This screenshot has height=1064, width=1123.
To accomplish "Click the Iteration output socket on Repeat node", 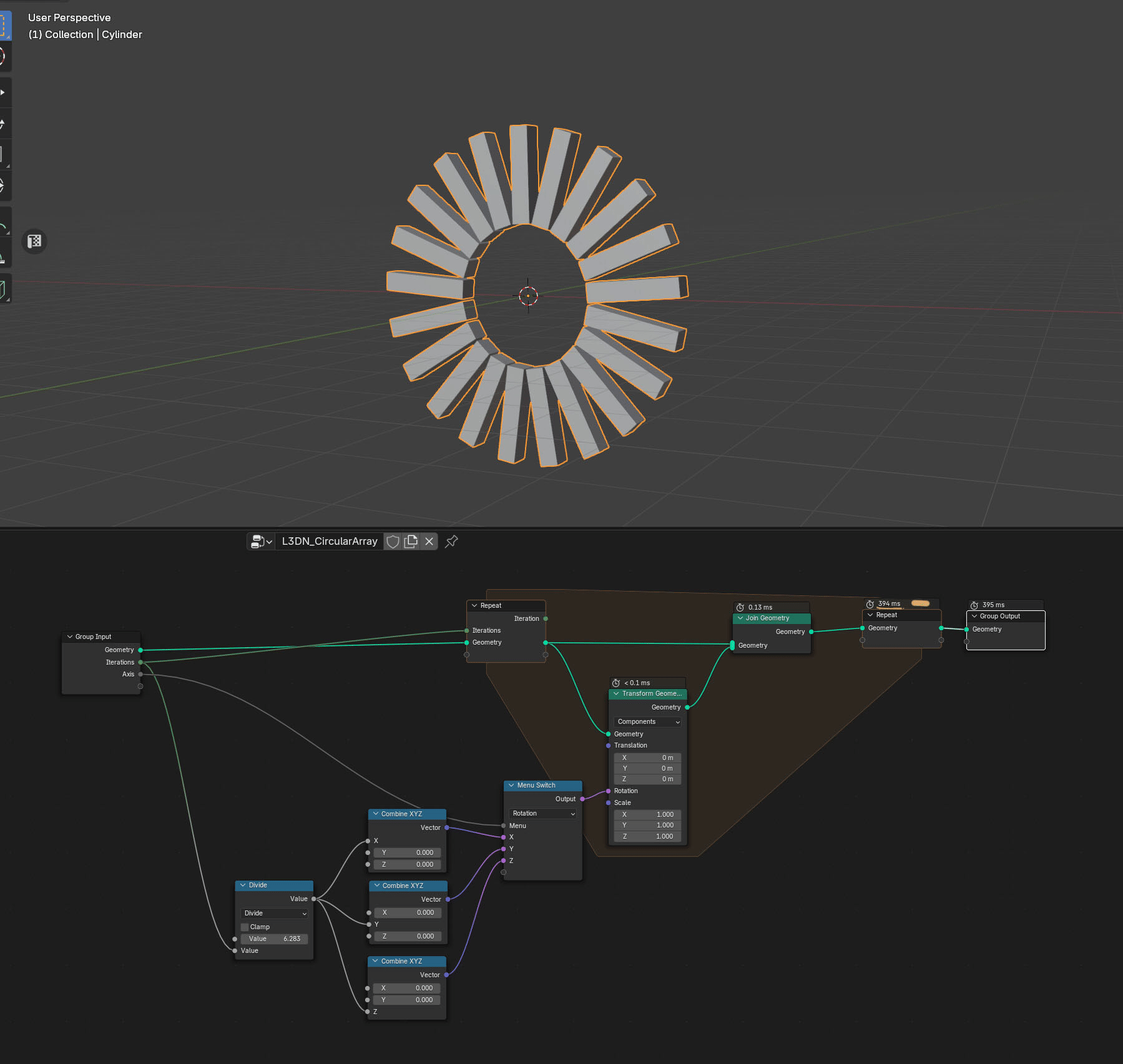I will tap(546, 618).
